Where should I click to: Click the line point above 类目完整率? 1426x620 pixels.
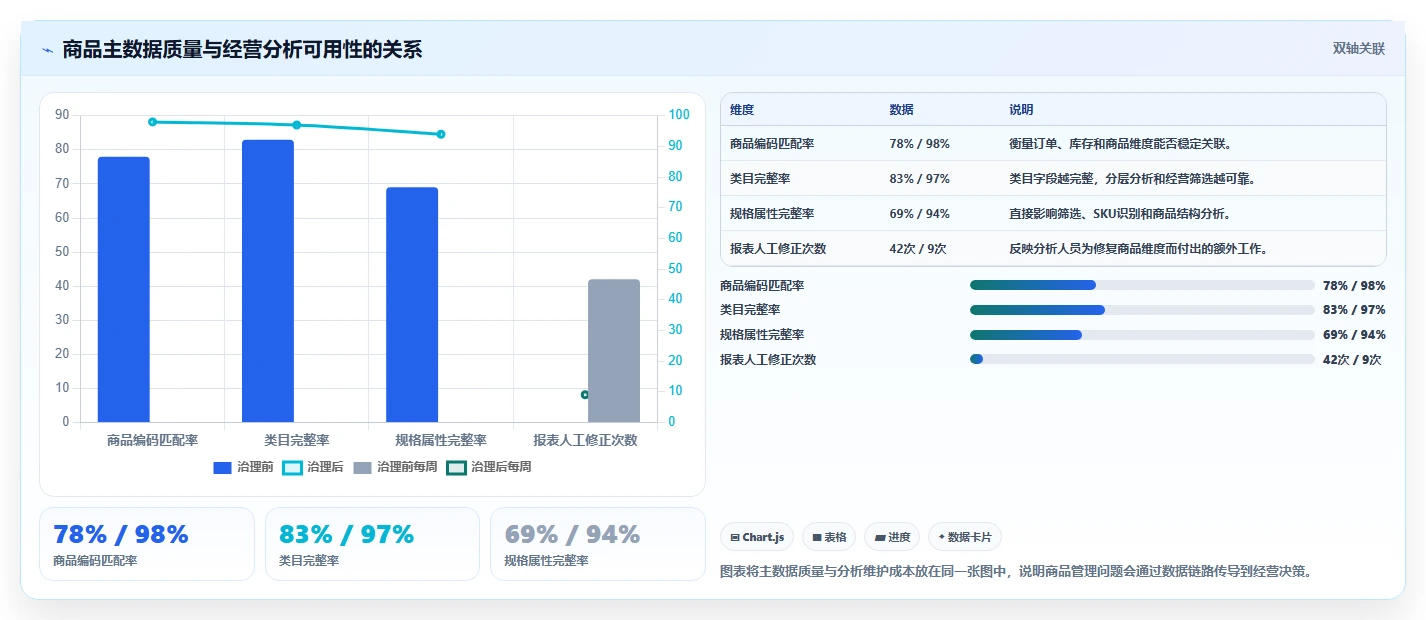297,125
